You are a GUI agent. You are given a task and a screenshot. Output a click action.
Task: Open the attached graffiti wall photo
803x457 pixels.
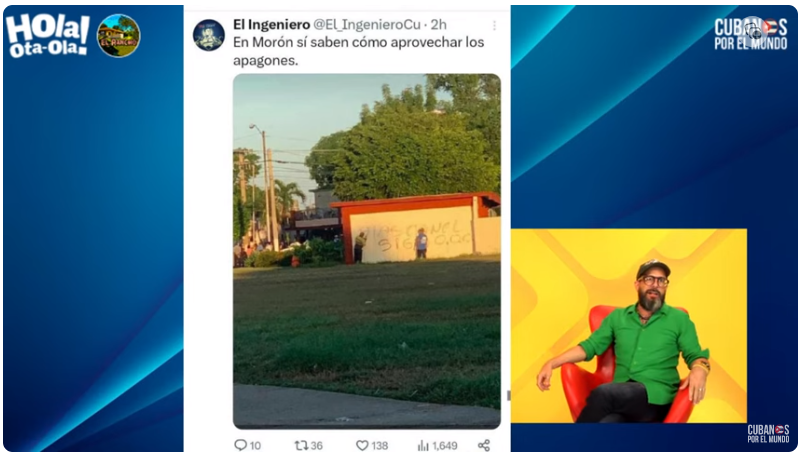367,251
